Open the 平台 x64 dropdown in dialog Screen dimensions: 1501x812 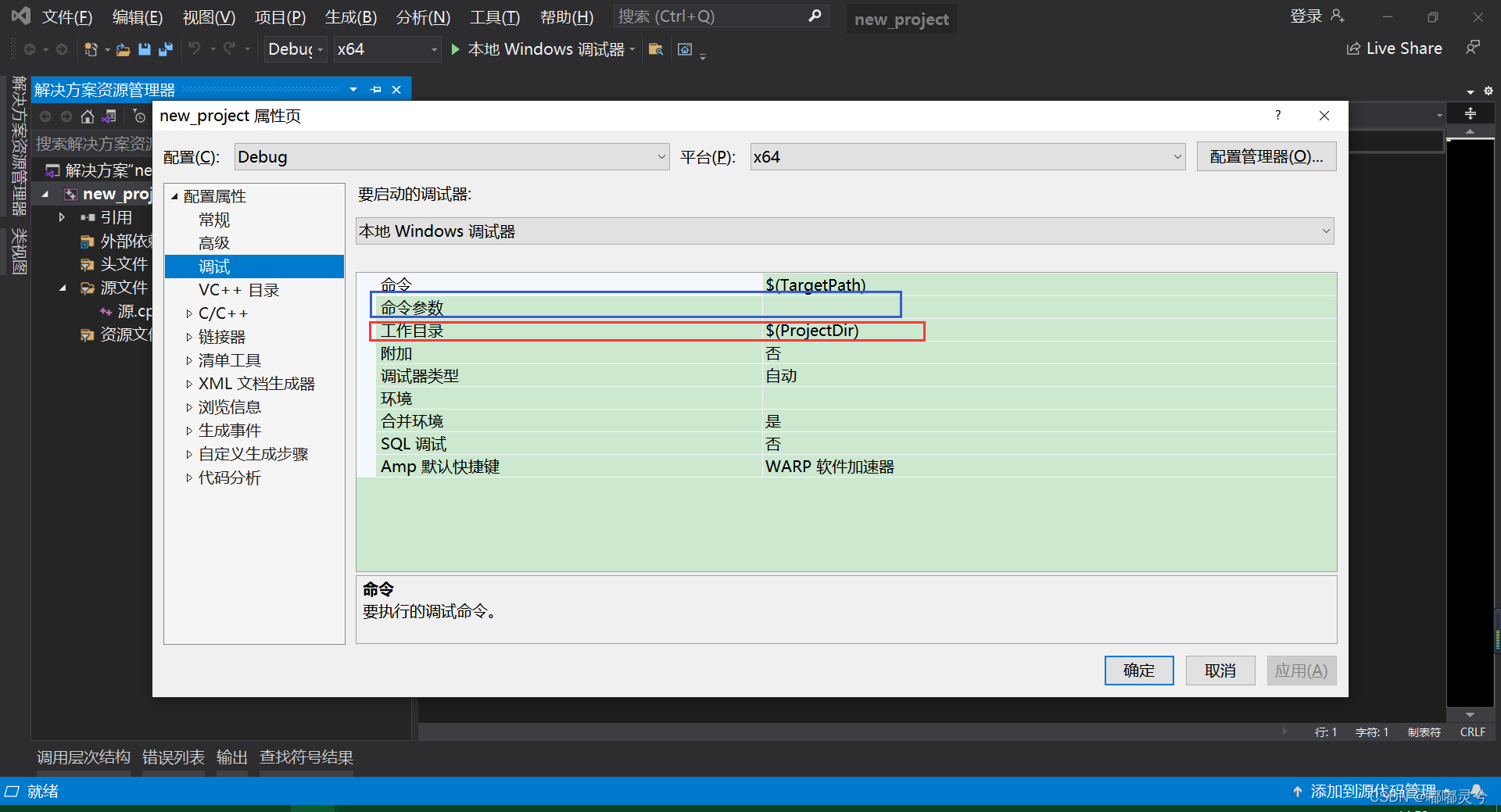(968, 157)
